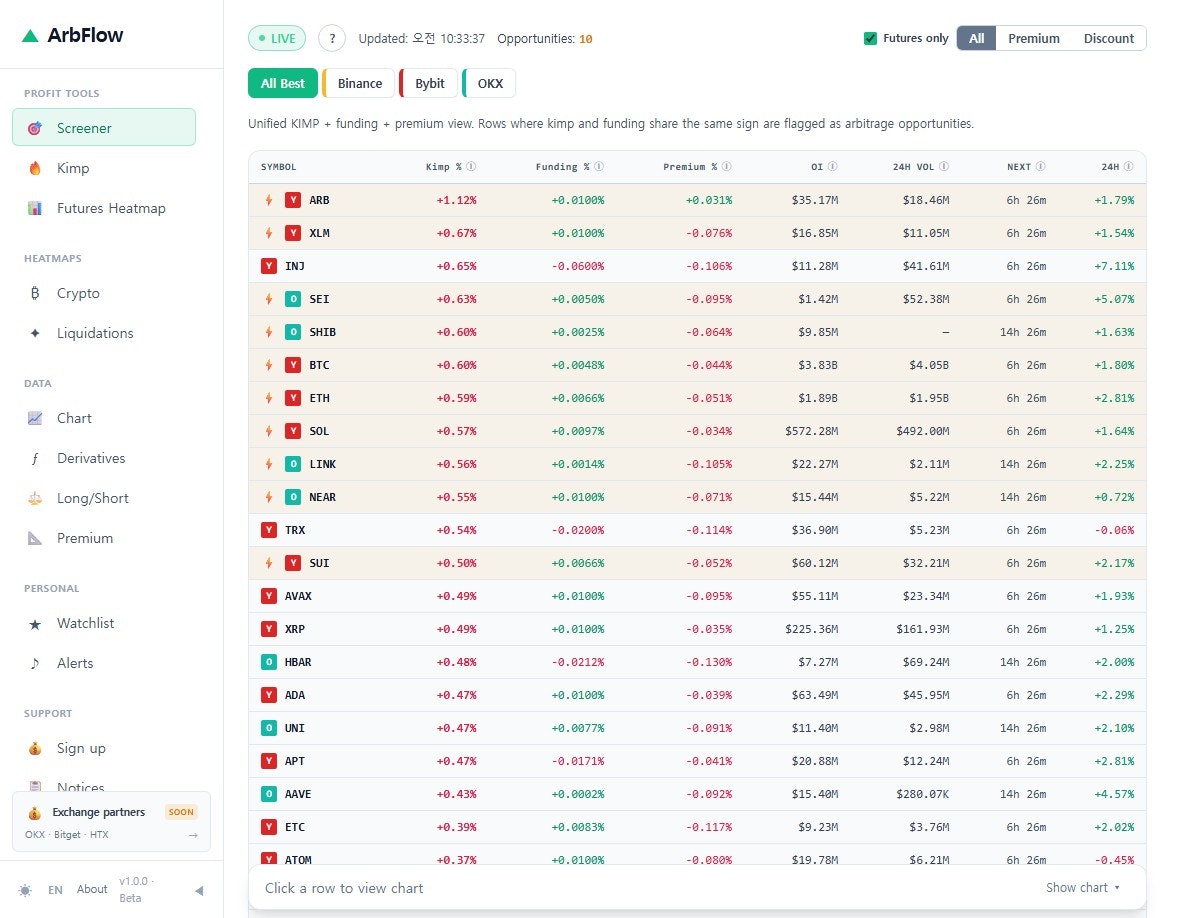This screenshot has height=918, width=1186.
Task: Open Watchlist in the sidebar
Action: point(104,623)
